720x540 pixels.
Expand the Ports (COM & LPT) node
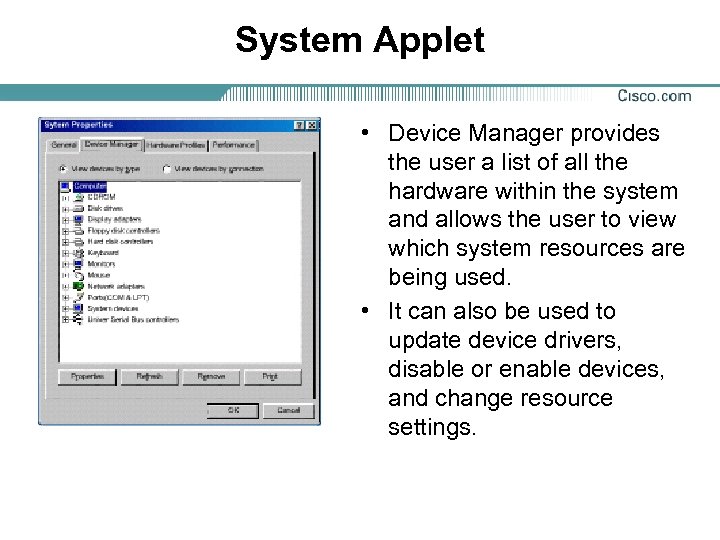coord(66,298)
